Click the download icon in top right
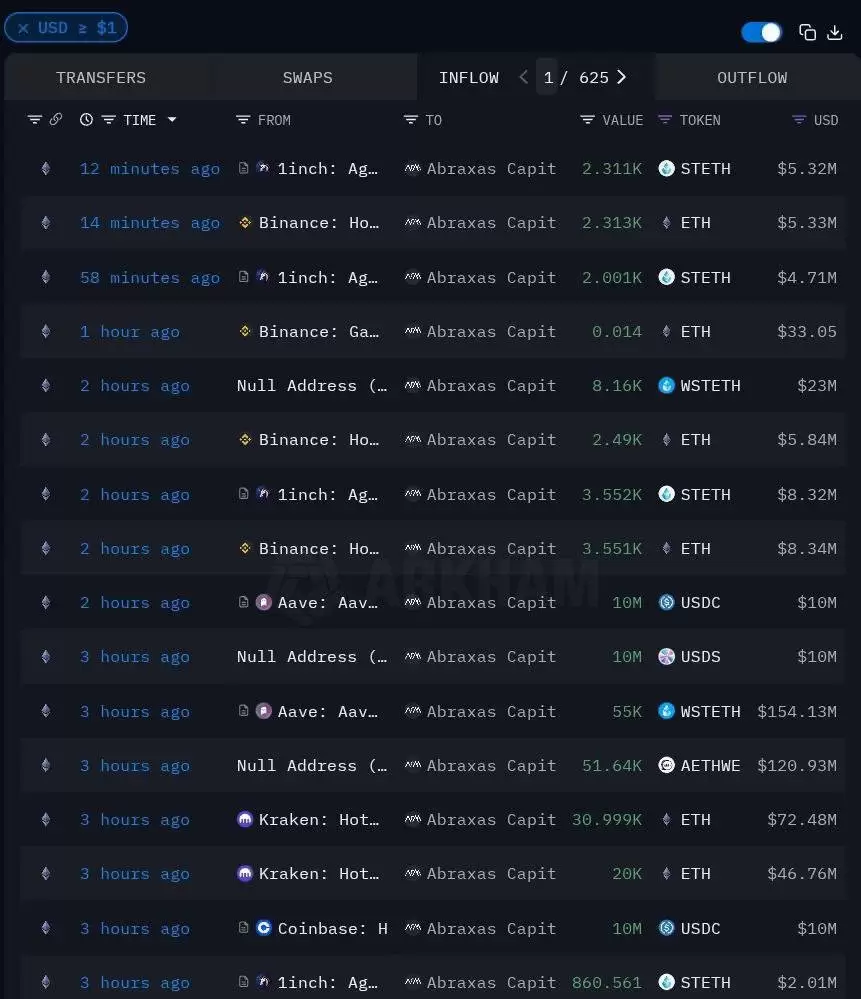861x999 pixels. coord(835,32)
